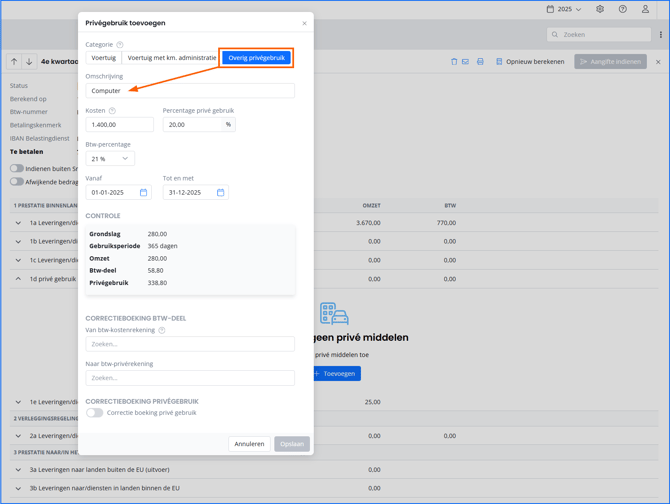Click Privégebruik value 338,80
Image resolution: width=670 pixels, height=504 pixels.
click(157, 283)
